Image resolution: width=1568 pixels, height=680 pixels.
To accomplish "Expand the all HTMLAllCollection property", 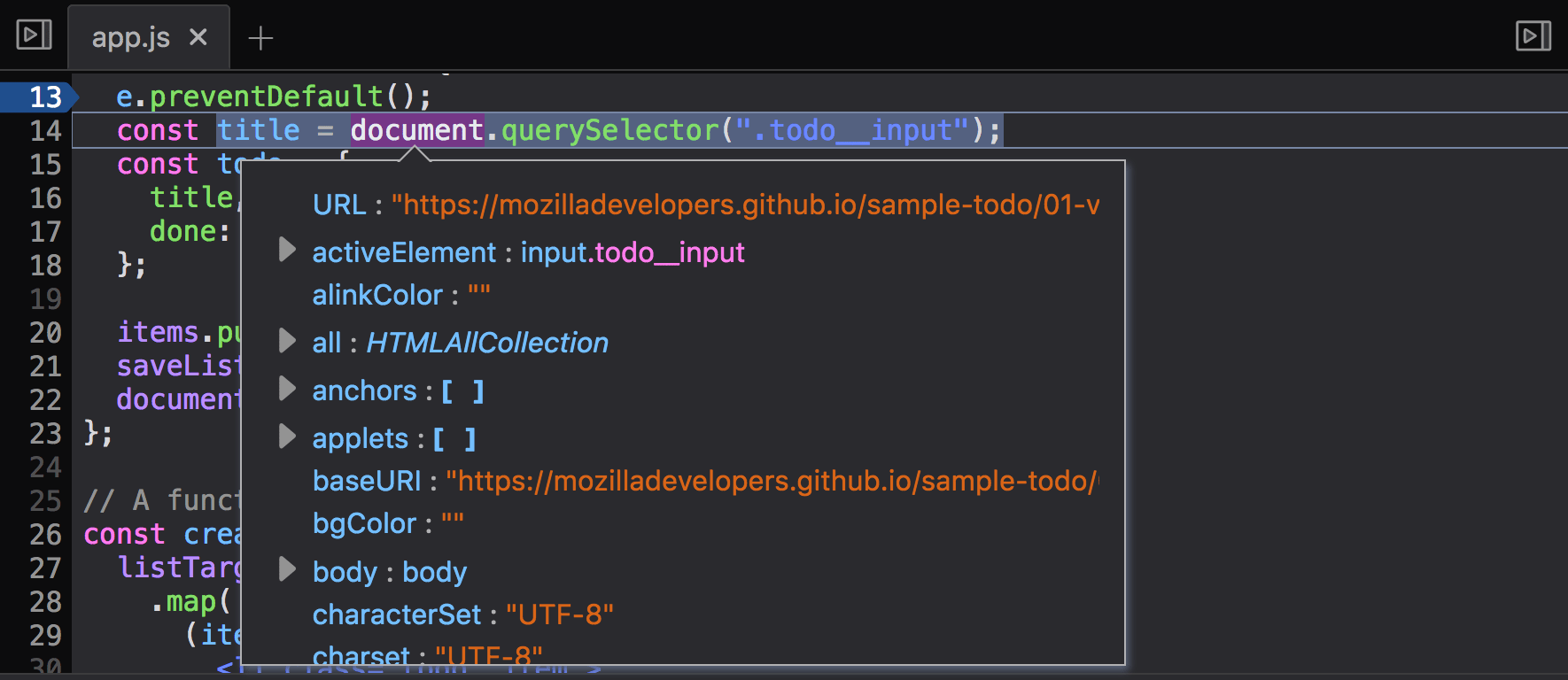I will pos(286,341).
